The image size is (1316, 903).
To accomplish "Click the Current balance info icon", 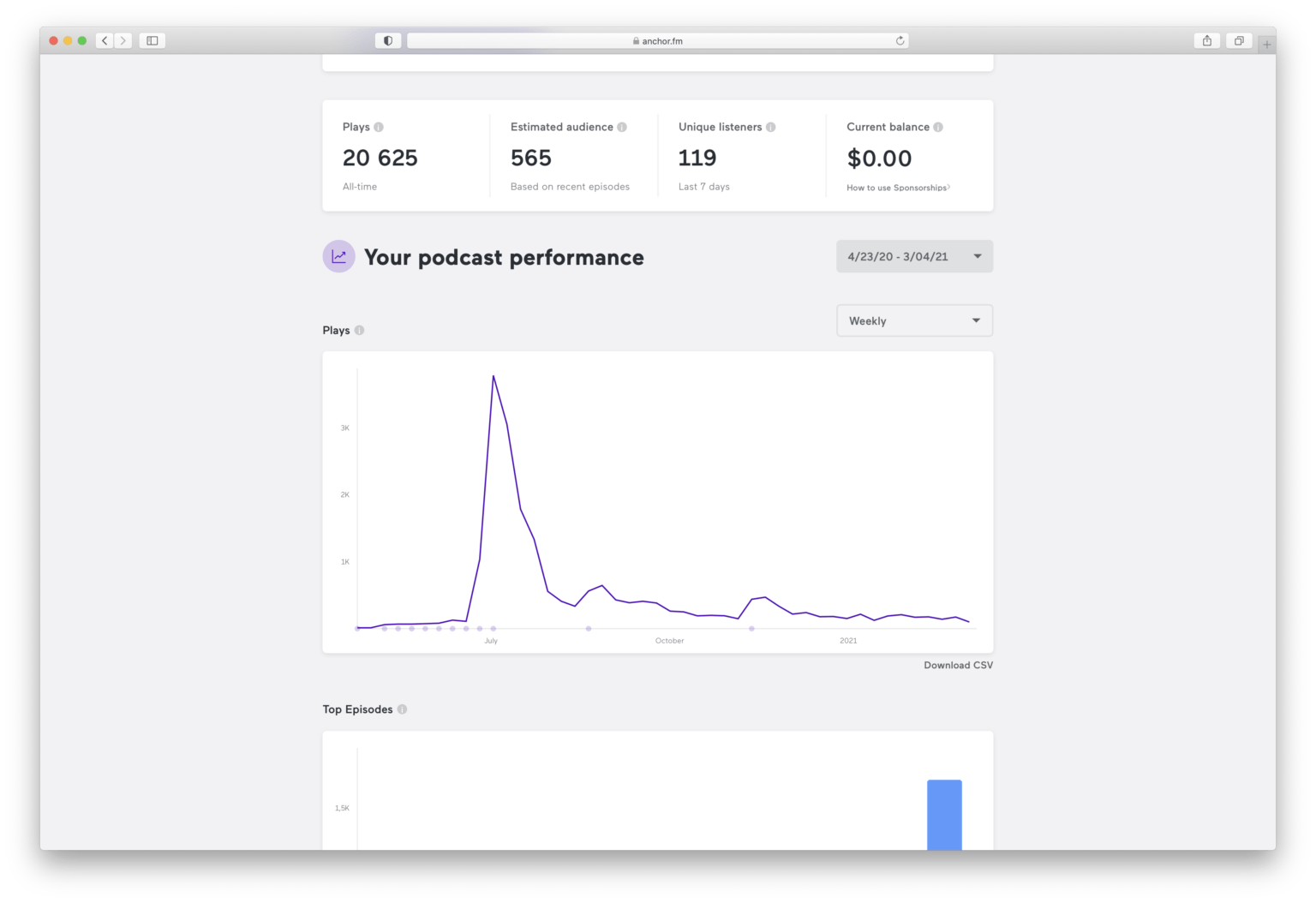I will [x=938, y=127].
